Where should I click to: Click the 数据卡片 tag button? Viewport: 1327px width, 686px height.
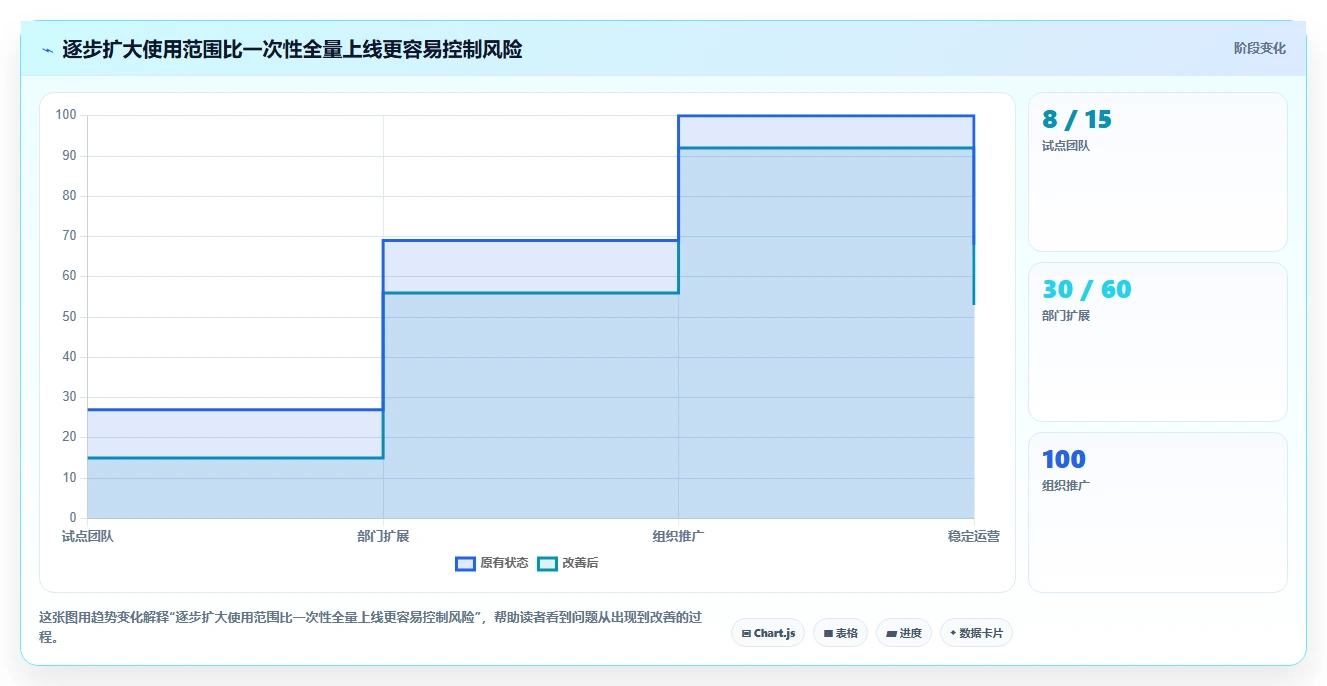click(976, 633)
